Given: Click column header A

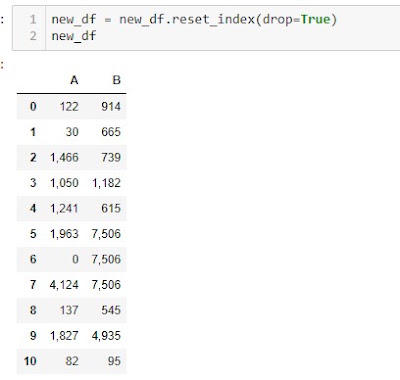Looking at the screenshot, I should point(74,80).
